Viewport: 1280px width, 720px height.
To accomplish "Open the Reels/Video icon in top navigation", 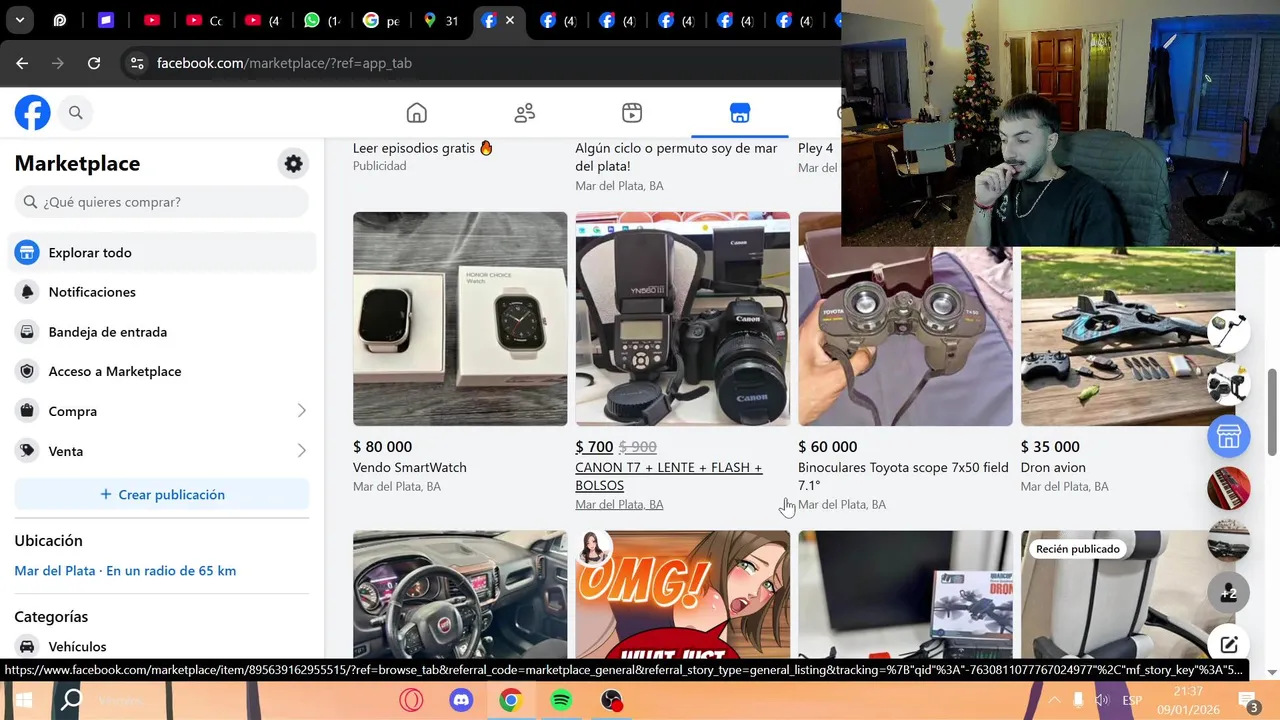I will 632,113.
